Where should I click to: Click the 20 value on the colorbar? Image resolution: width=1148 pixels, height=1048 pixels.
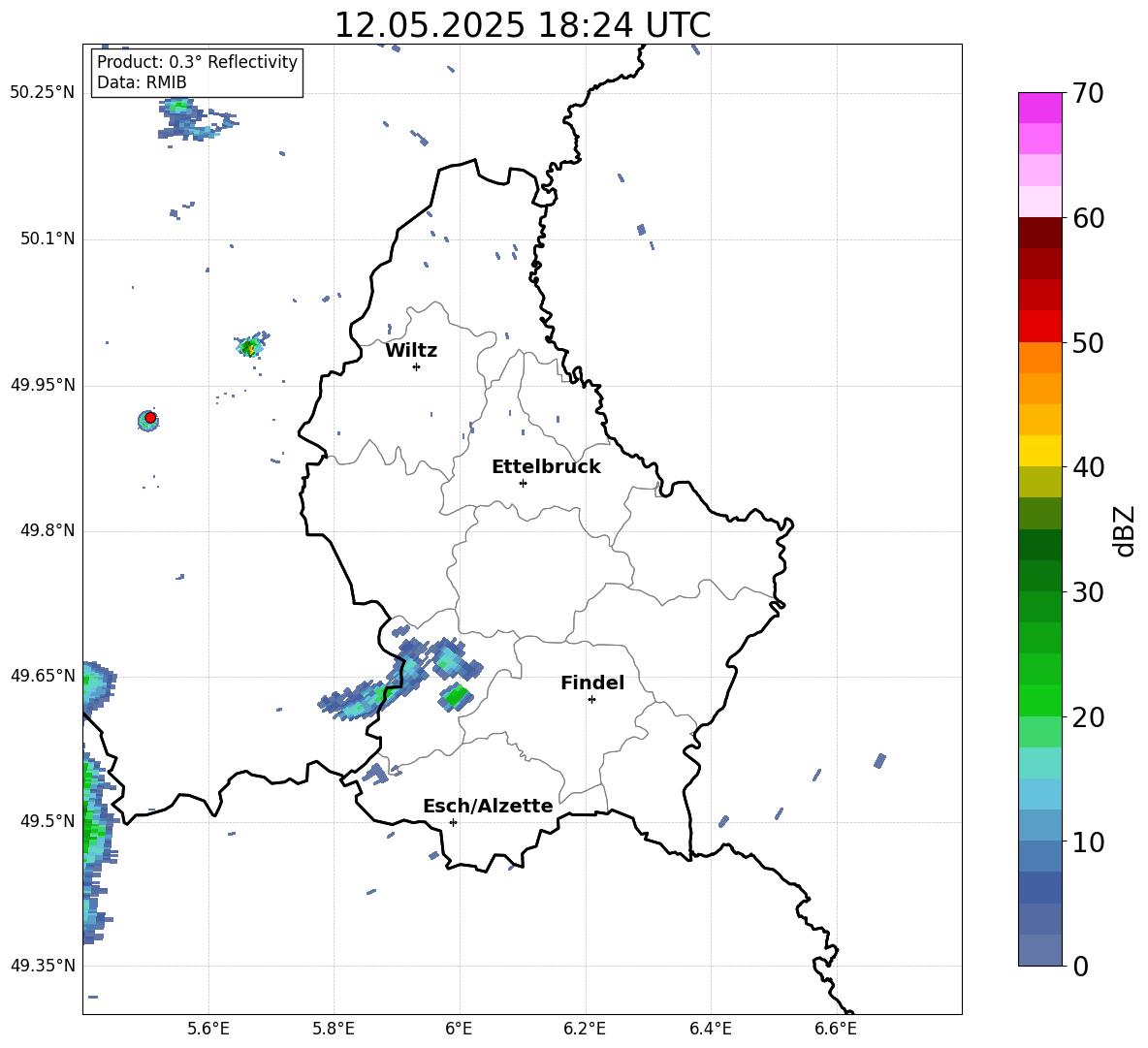coord(1089,717)
